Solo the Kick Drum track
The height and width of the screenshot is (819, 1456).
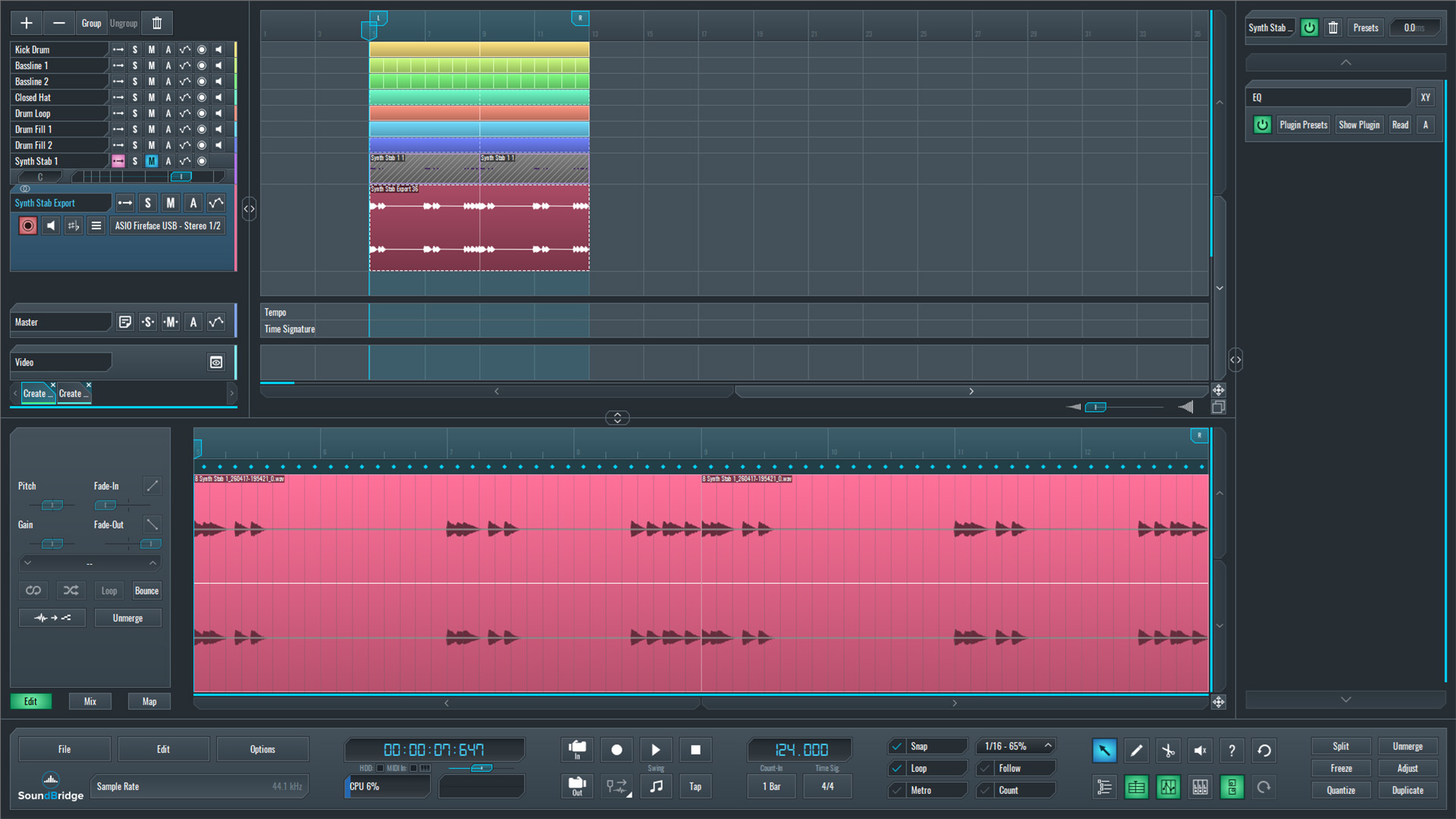(135, 50)
